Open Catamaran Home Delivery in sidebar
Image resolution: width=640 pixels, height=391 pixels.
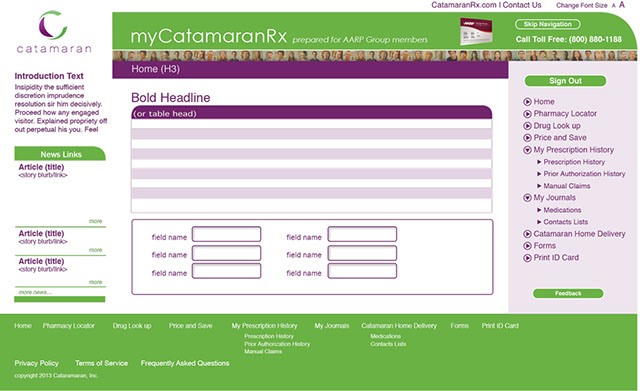[x=579, y=234]
